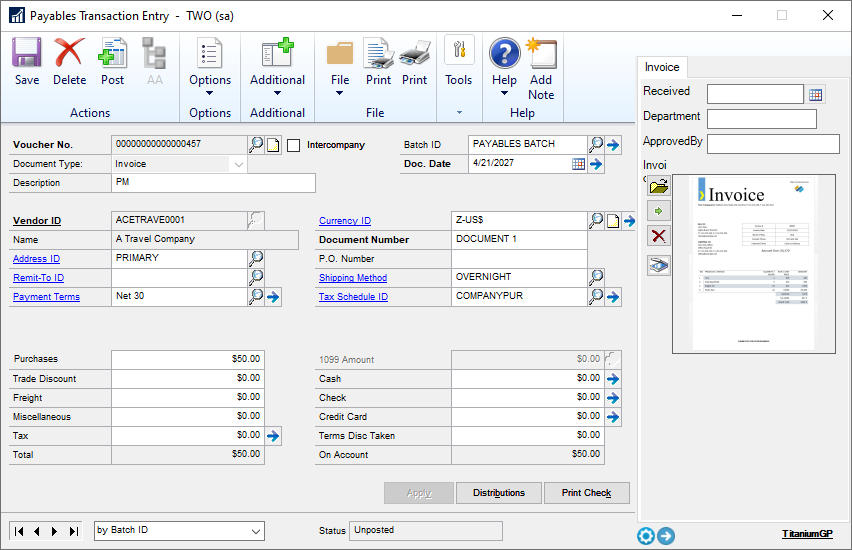
Task: Open the Shipping Method link
Action: click(353, 278)
